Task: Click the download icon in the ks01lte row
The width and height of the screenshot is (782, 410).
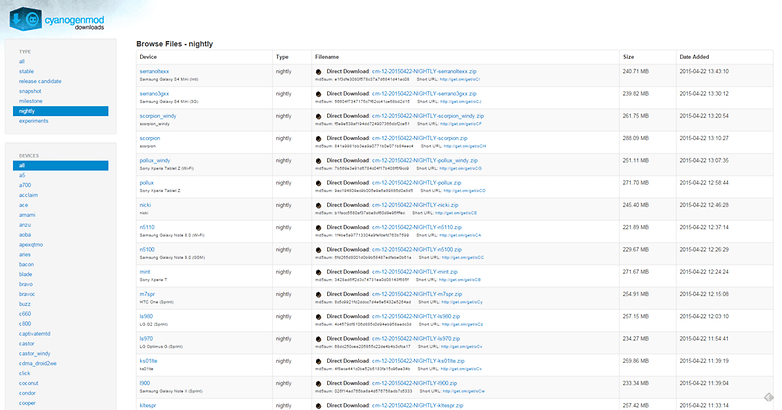Action: pyautogui.click(x=319, y=362)
